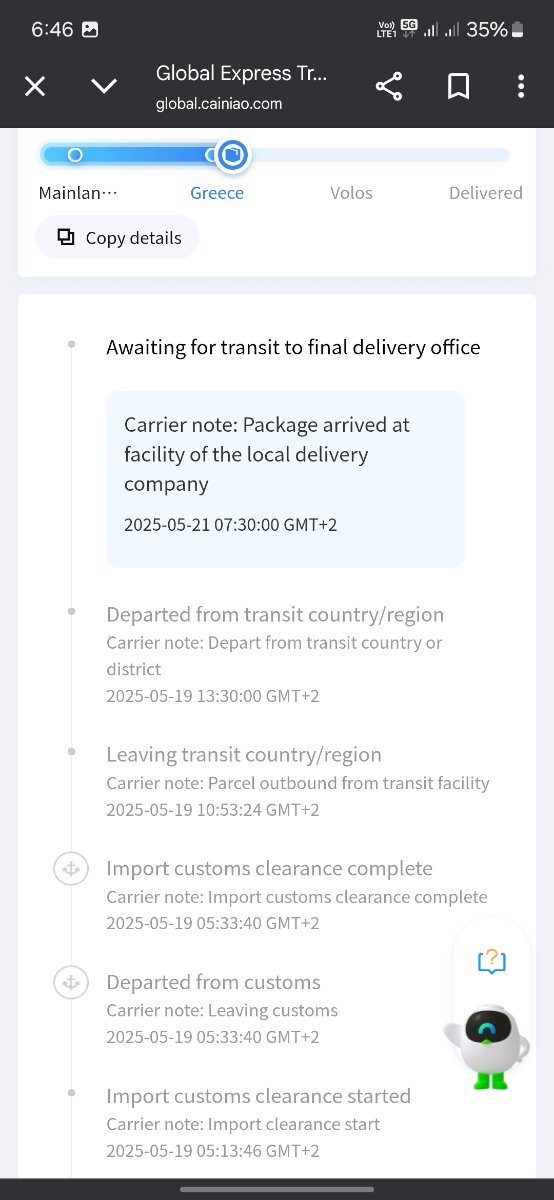Image resolution: width=554 pixels, height=1200 pixels.
Task: Tap anchor icon beside Import customs clearance complete
Action: click(71, 869)
